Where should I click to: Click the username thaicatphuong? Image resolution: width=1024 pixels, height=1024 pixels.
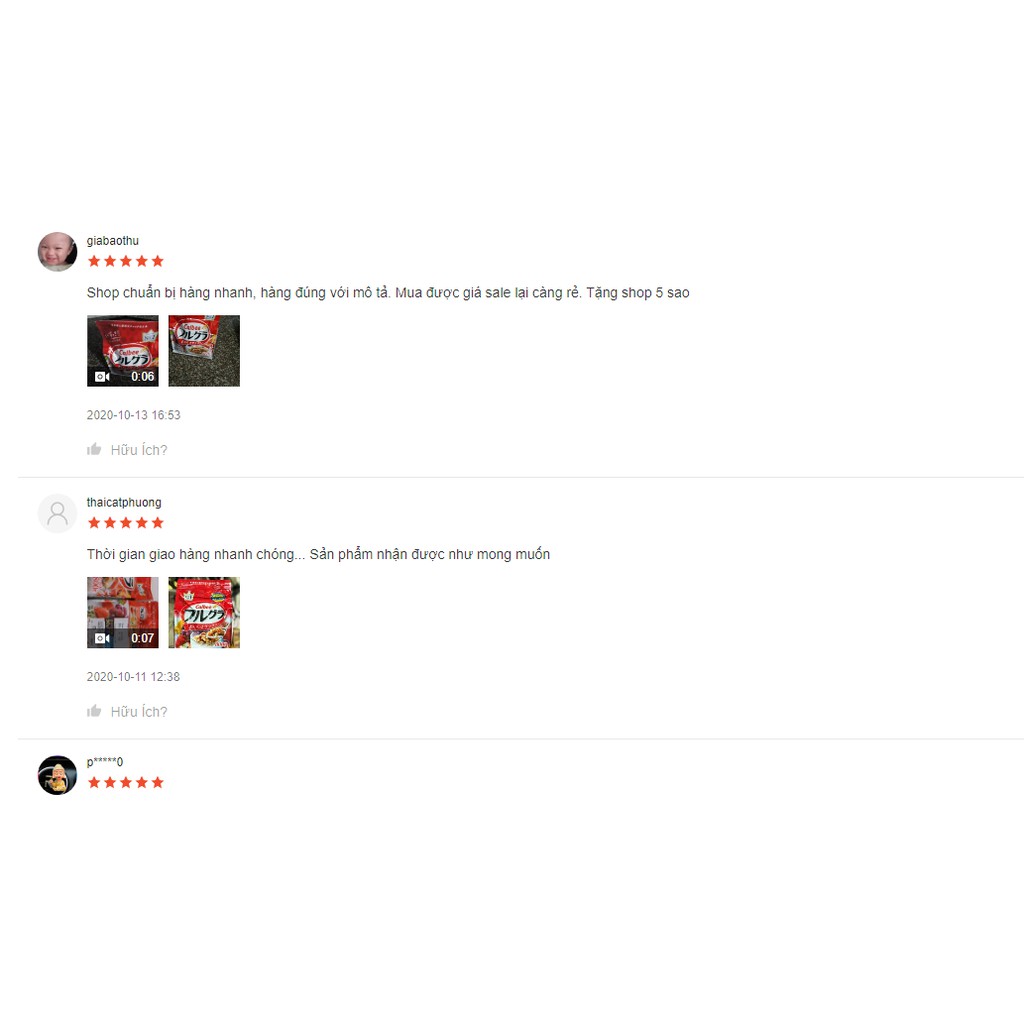[124, 502]
